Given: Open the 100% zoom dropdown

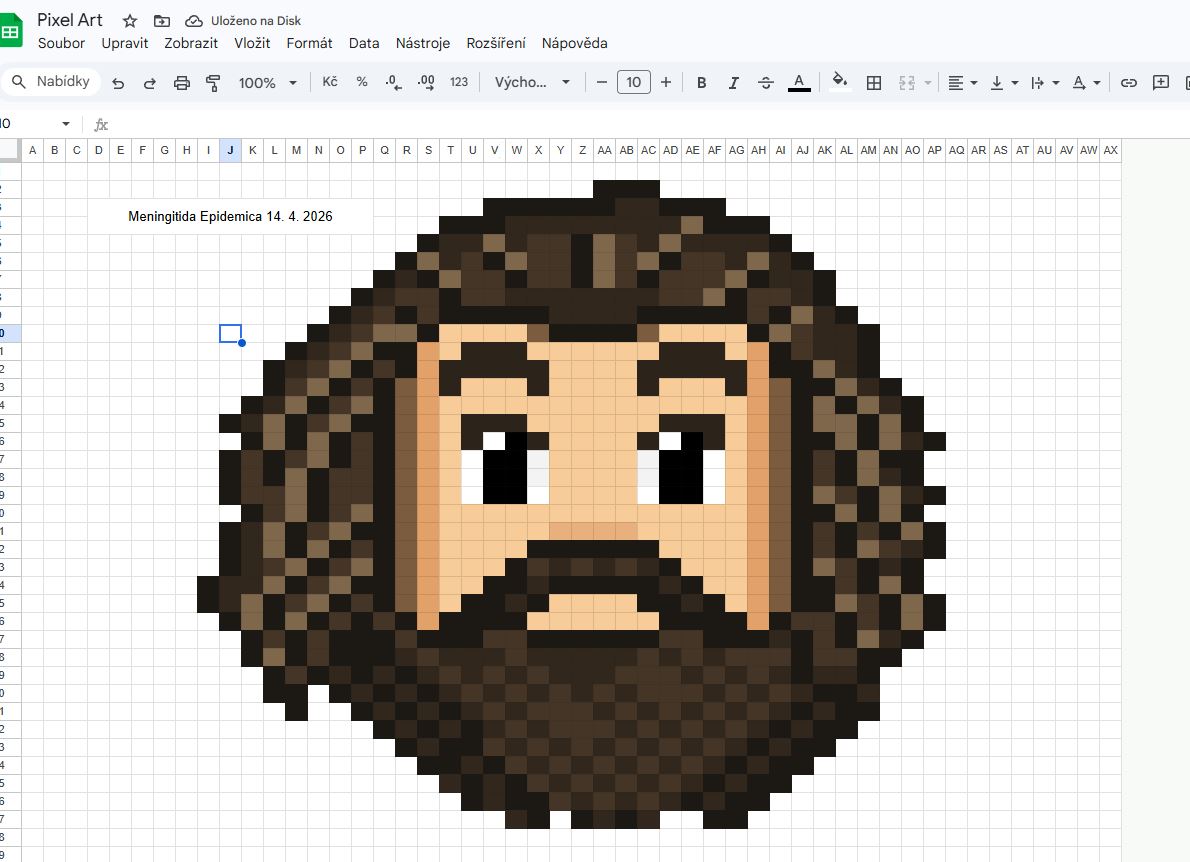Looking at the screenshot, I should 267,83.
